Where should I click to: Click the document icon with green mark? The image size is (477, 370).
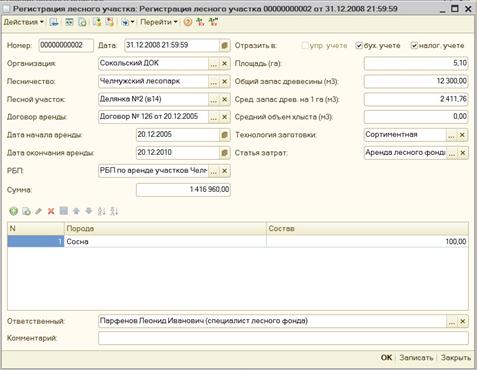click(x=97, y=22)
